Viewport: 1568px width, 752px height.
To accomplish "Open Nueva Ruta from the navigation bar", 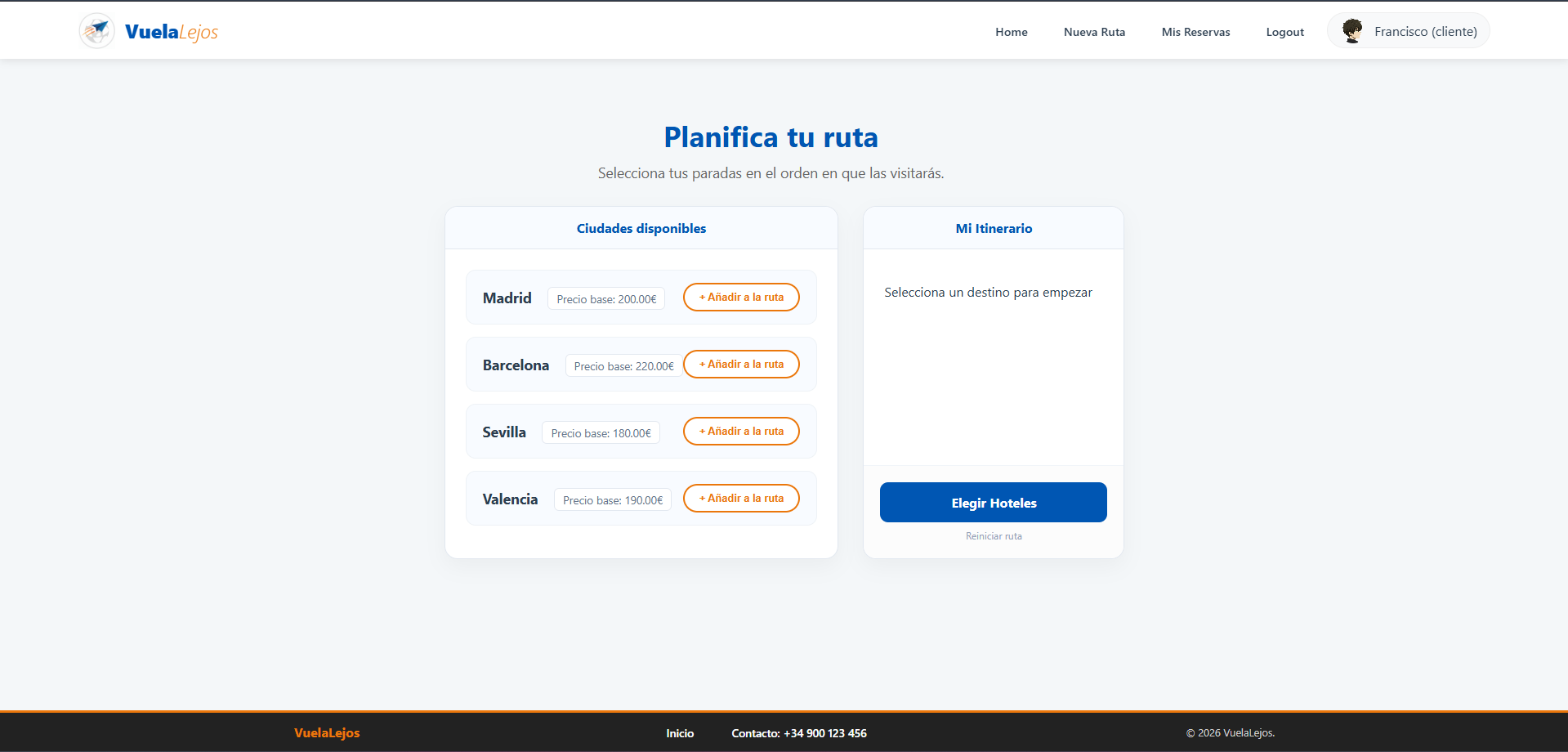I will click(1094, 32).
